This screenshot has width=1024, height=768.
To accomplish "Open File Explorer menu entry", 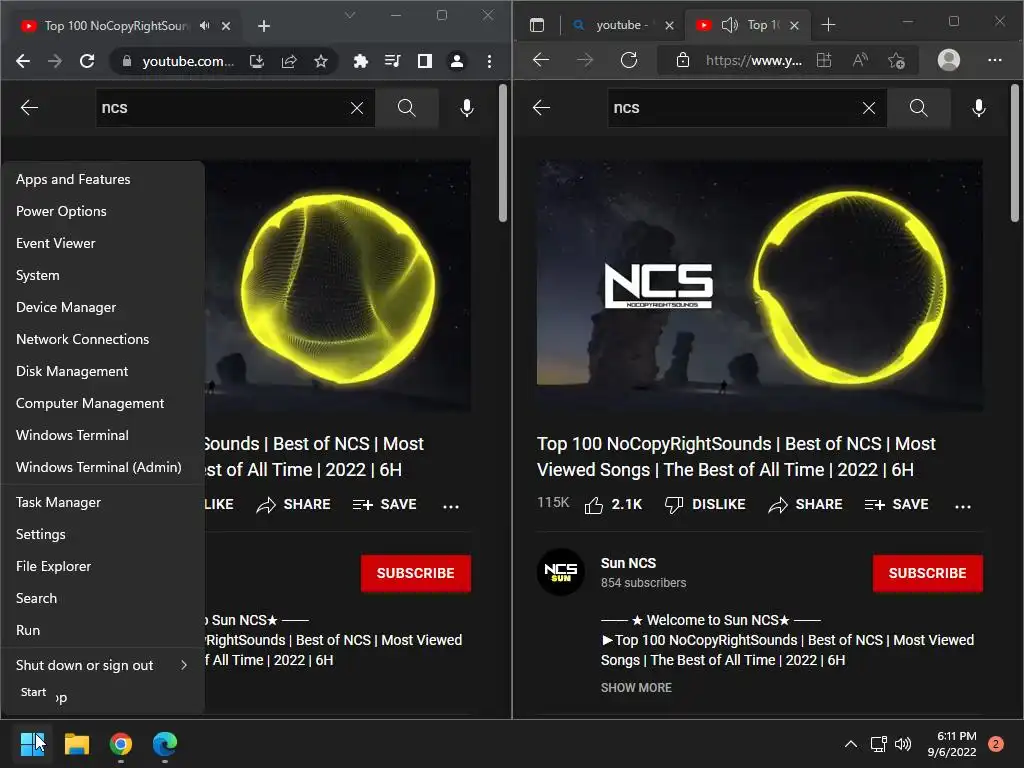I will click(x=103, y=566).
